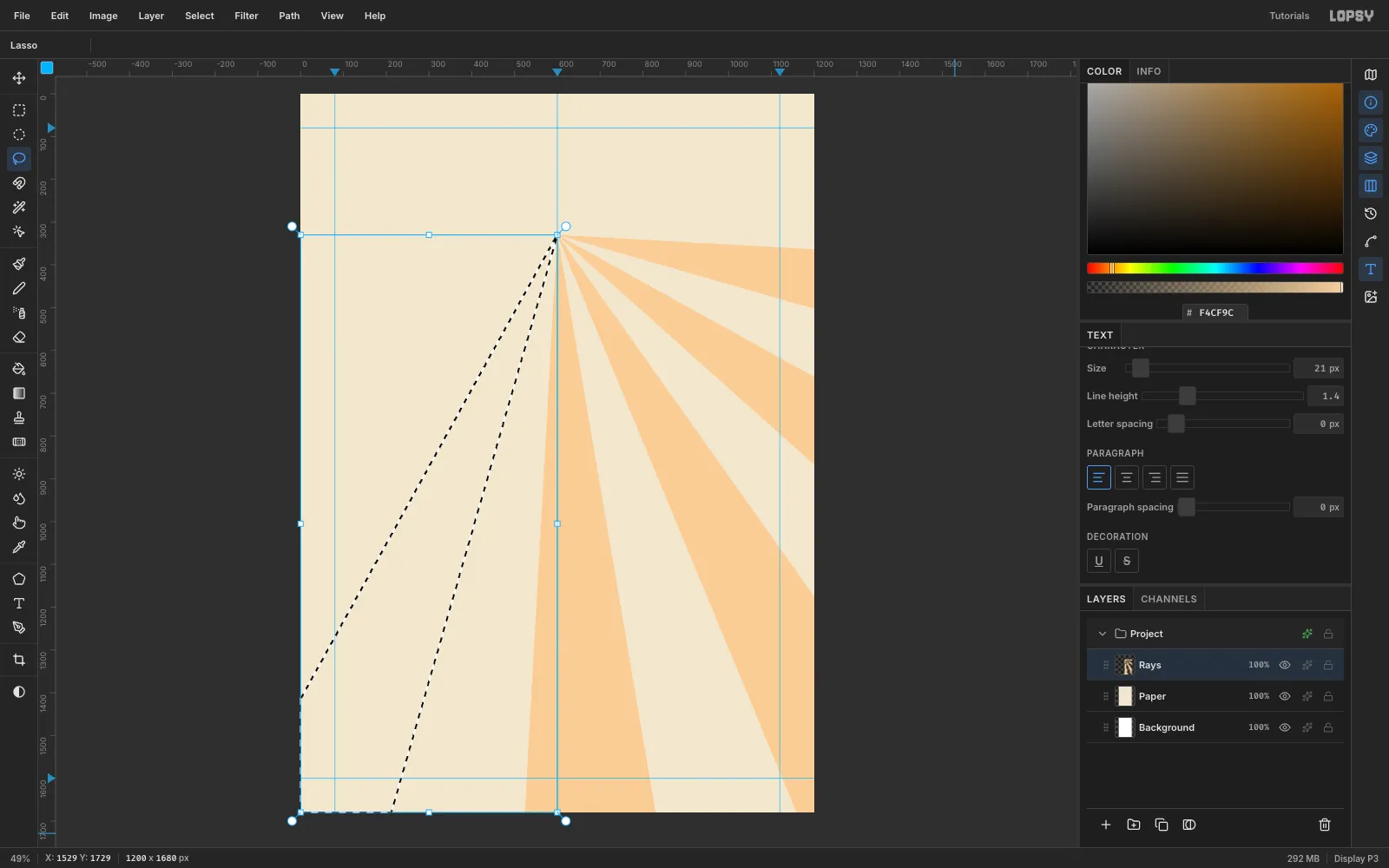Lock the Rays layer

pyautogui.click(x=1328, y=665)
